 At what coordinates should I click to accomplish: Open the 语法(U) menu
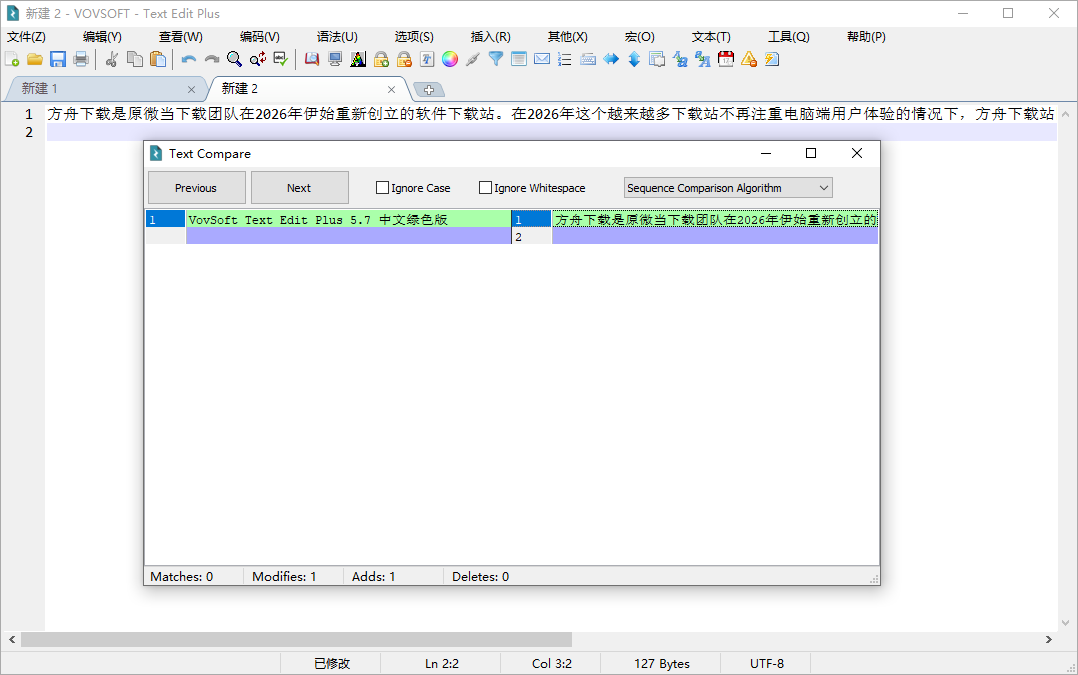[336, 36]
